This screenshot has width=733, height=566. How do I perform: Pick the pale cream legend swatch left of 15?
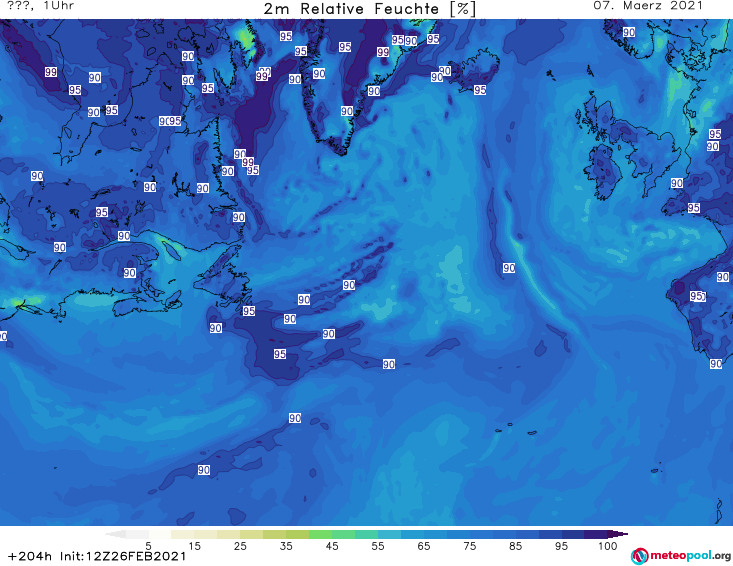(183, 534)
